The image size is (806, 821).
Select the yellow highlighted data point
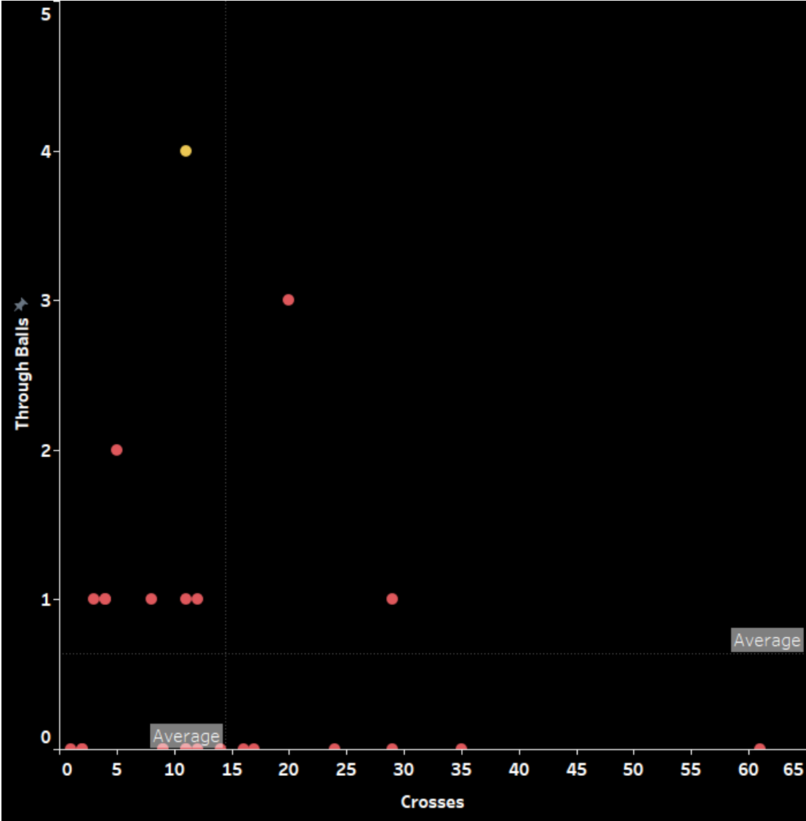[x=185, y=151]
